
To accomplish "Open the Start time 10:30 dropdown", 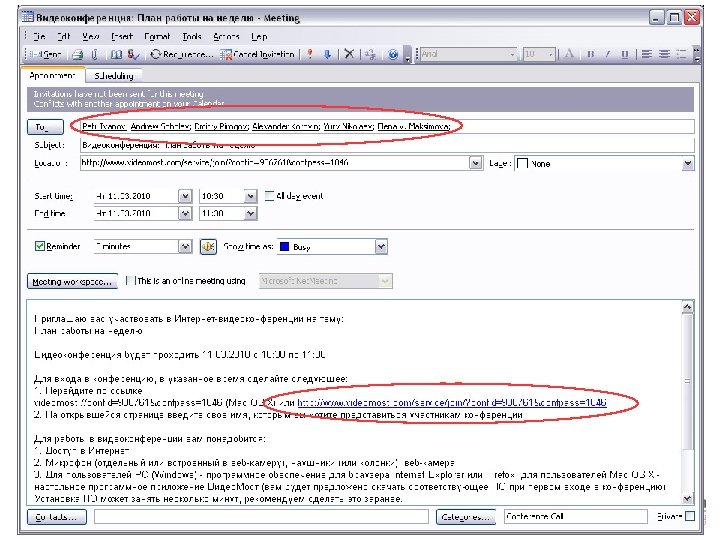I will point(250,197).
